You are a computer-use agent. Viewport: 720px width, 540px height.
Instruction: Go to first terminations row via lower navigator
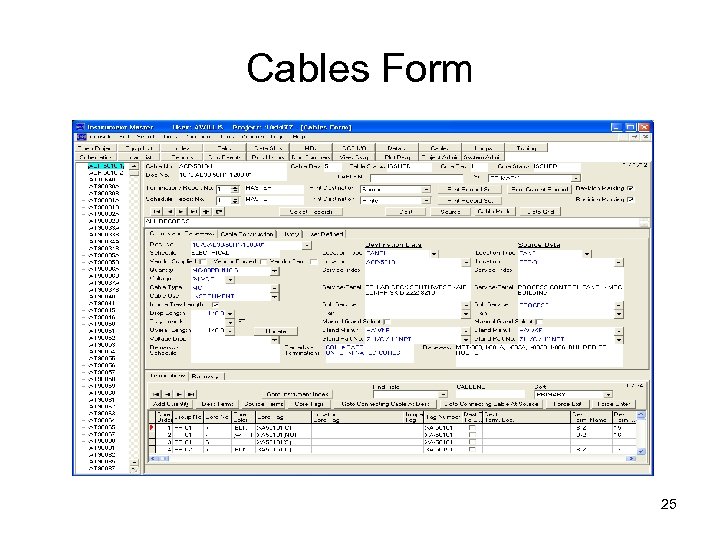(156, 394)
